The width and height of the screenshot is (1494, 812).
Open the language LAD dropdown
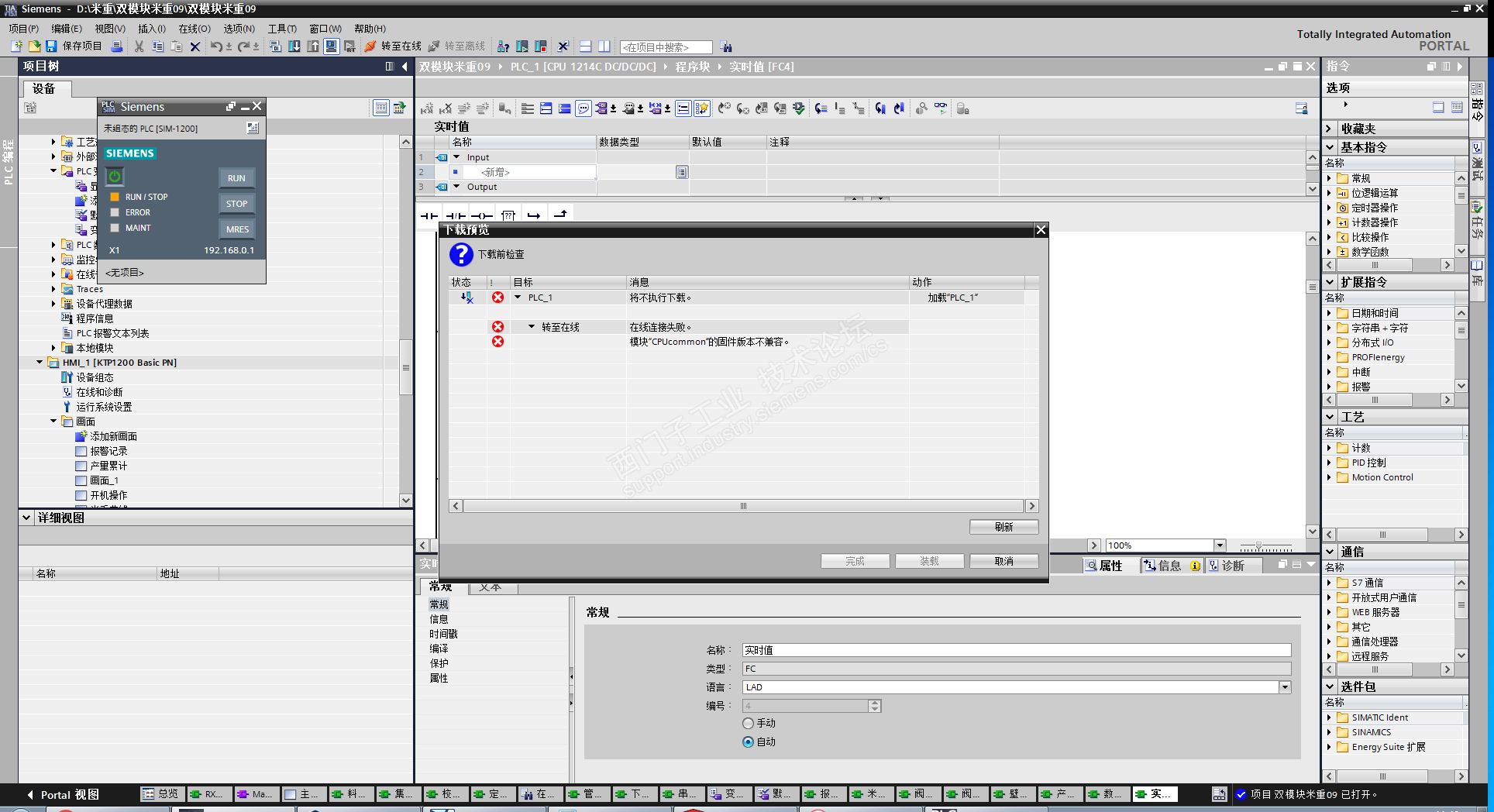coord(1285,687)
